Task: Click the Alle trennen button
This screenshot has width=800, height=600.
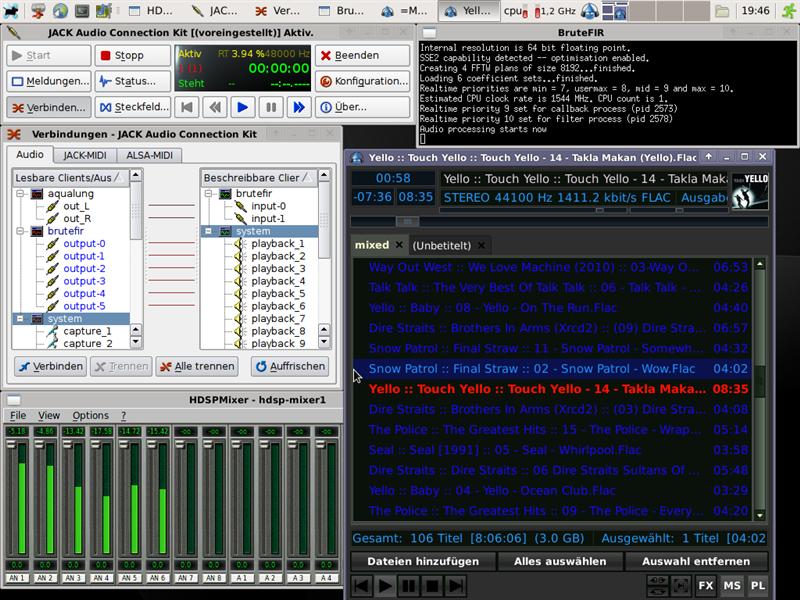Action: tap(197, 367)
